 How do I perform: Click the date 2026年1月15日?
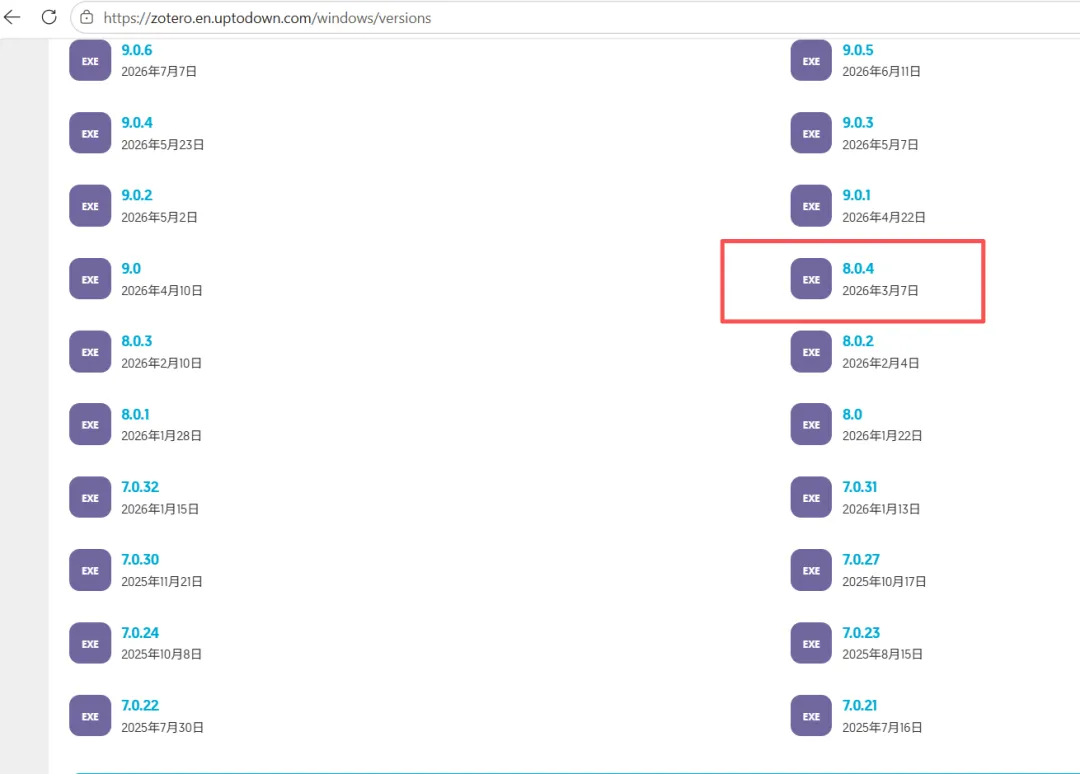[x=160, y=509]
